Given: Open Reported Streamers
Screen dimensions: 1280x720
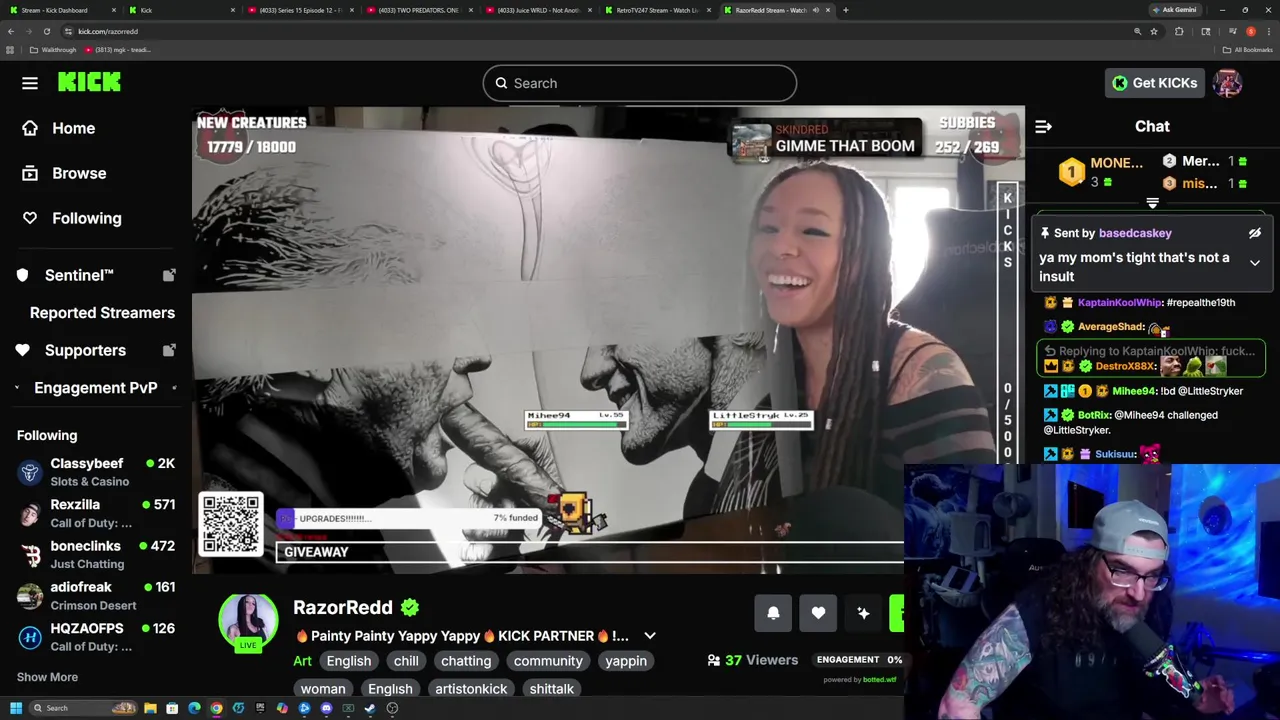Looking at the screenshot, I should pyautogui.click(x=102, y=312).
